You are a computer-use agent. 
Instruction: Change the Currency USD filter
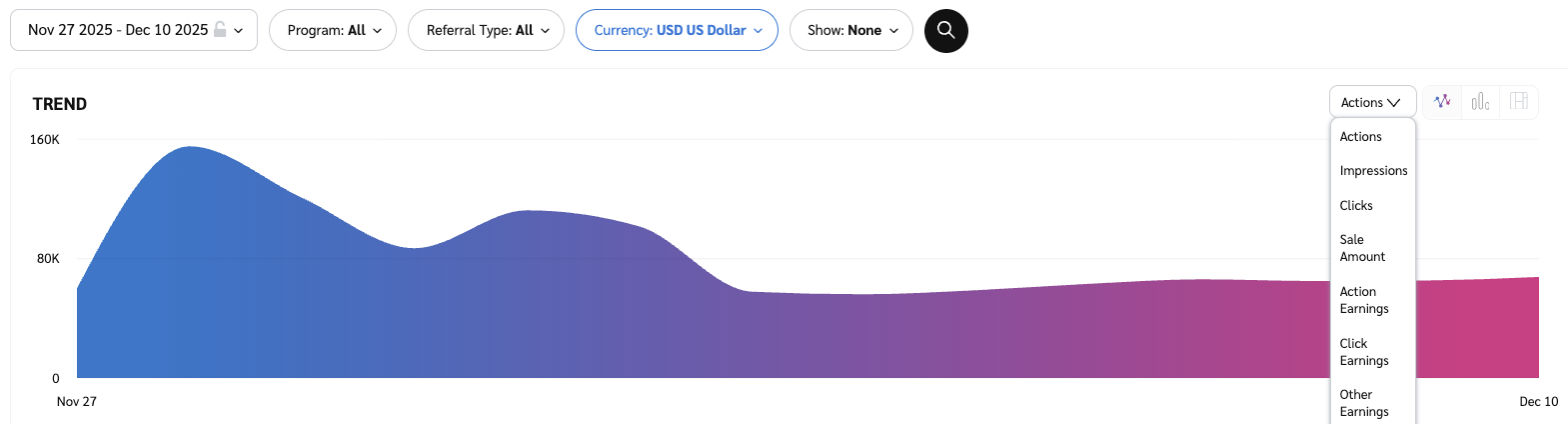677,30
